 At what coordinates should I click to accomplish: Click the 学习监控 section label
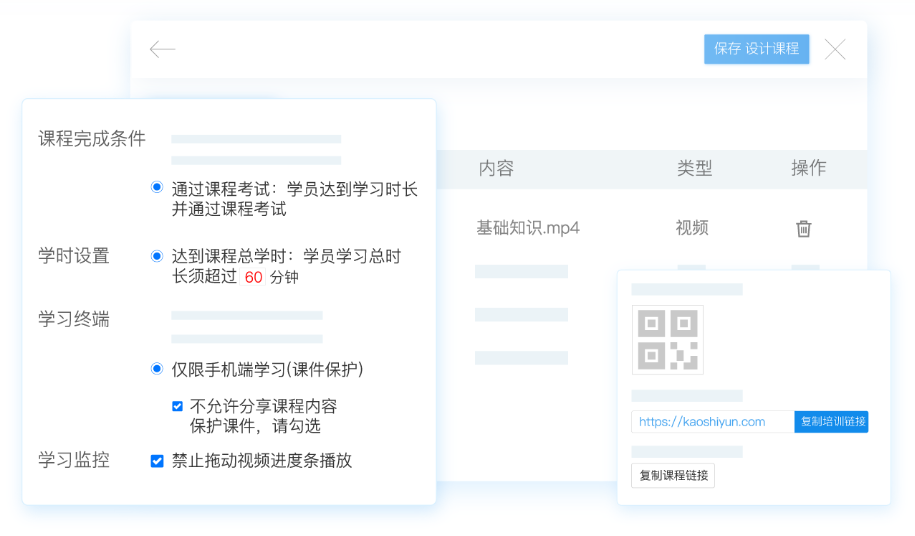tap(74, 460)
